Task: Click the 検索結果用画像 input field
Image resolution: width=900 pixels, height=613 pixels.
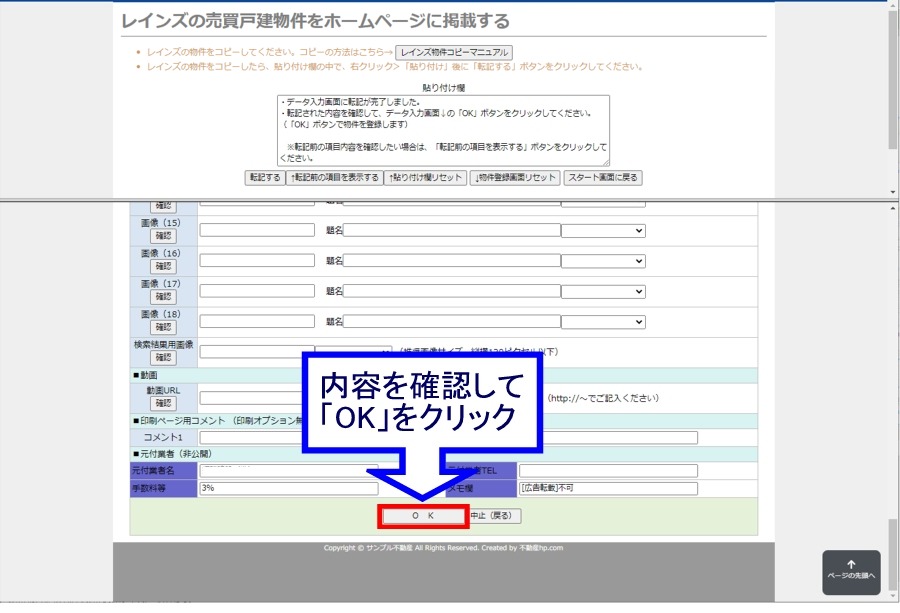Action: [257, 351]
